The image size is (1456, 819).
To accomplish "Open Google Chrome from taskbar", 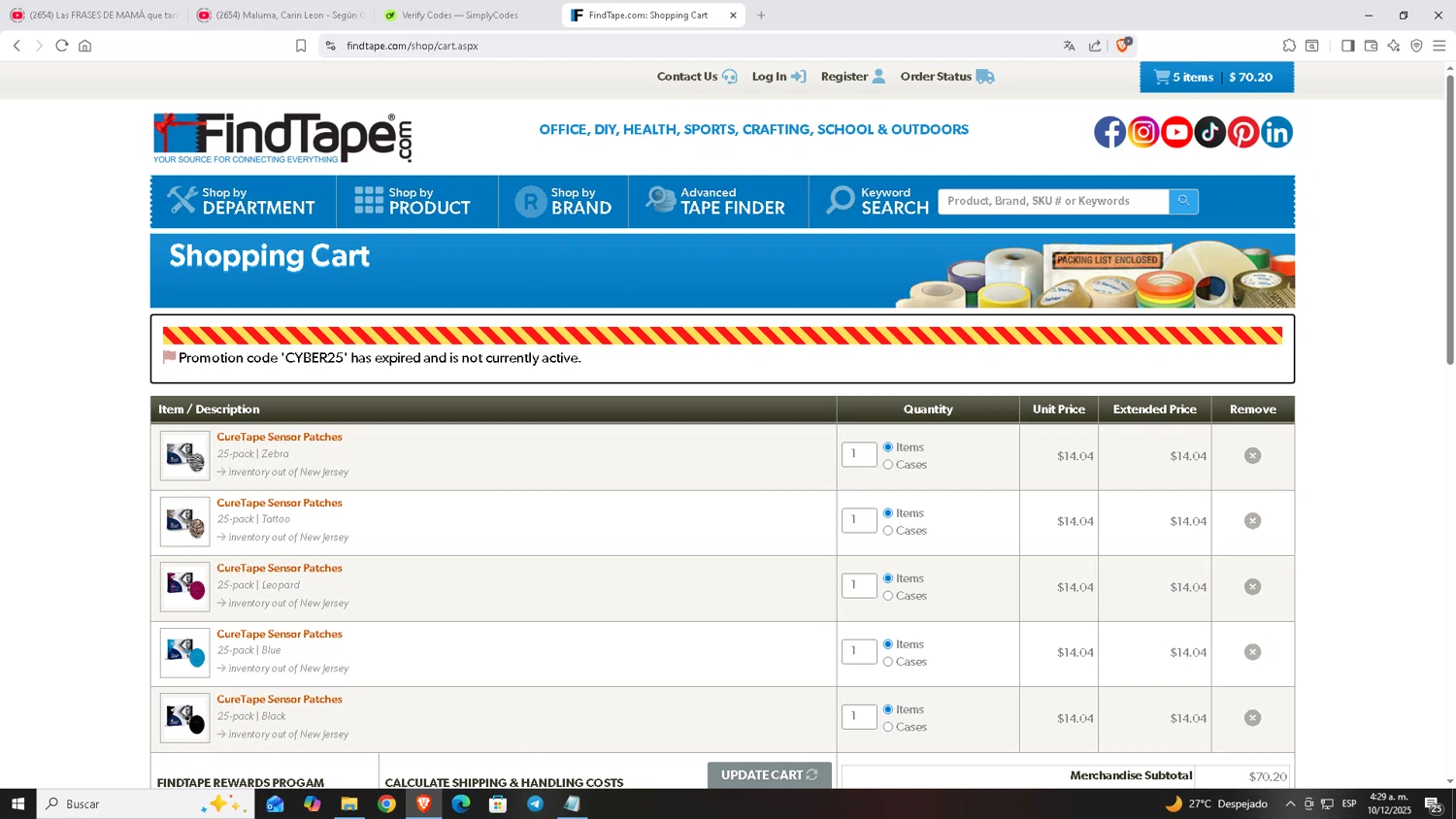I will [x=386, y=803].
